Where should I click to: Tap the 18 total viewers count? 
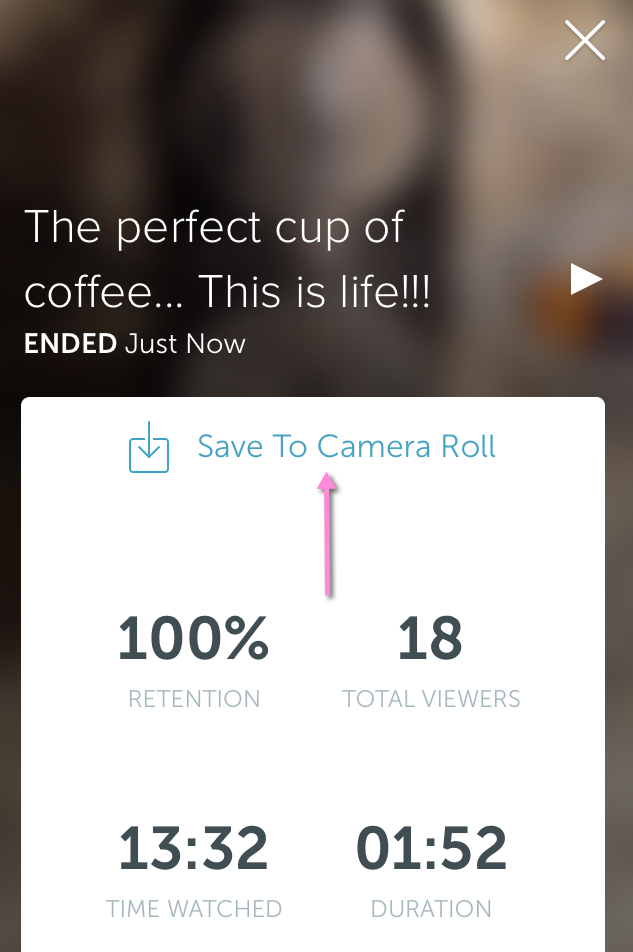click(430, 640)
